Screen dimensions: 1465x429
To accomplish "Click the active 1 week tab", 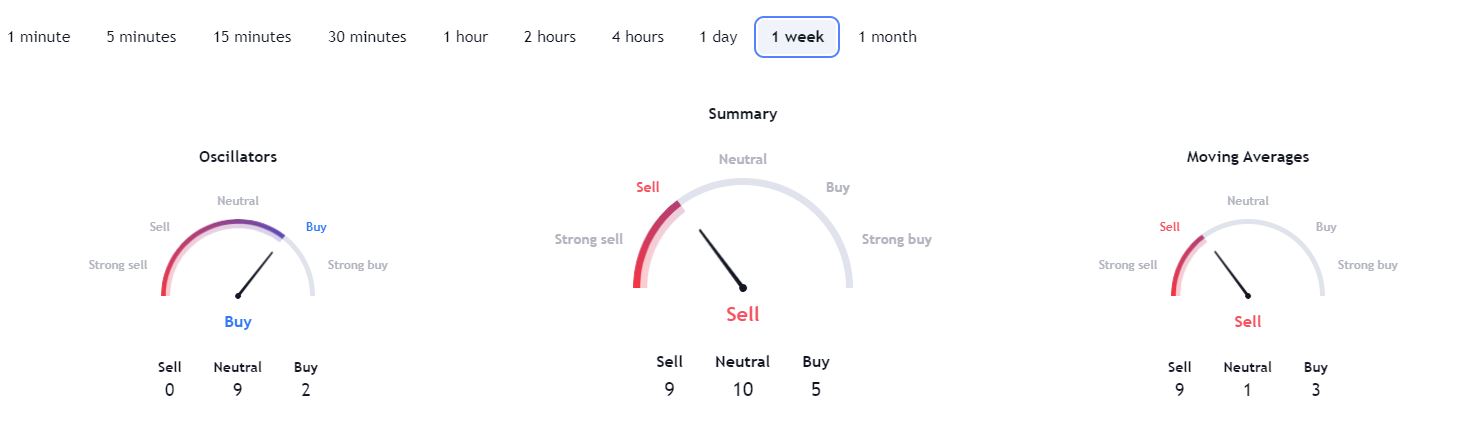I will click(x=797, y=37).
